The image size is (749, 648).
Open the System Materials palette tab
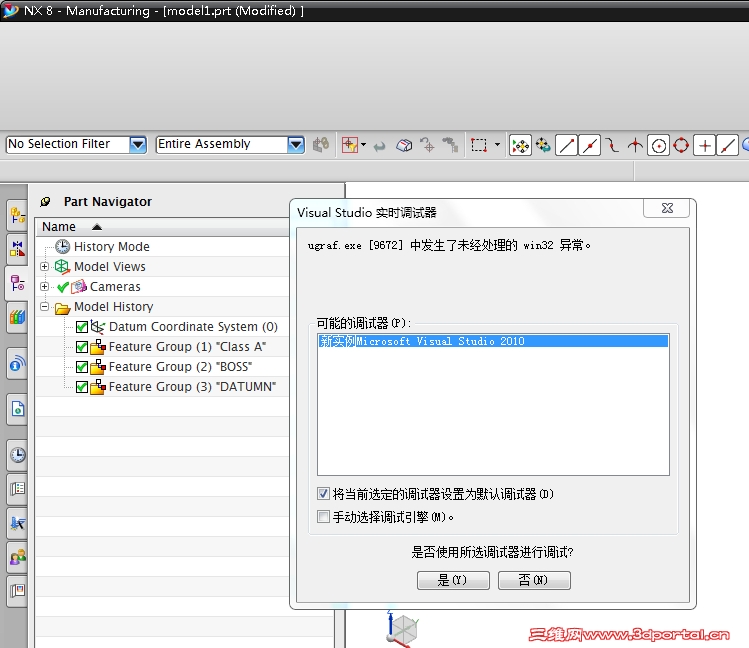[17, 489]
